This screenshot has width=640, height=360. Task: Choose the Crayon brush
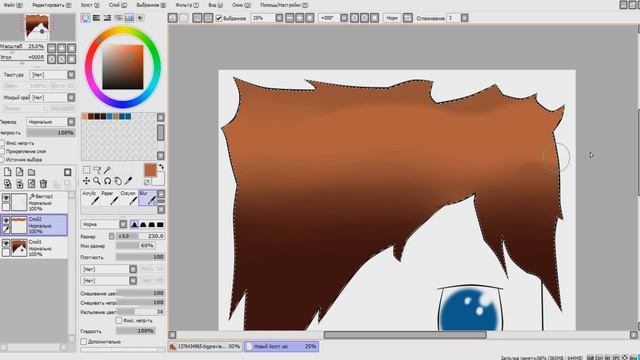pos(128,198)
